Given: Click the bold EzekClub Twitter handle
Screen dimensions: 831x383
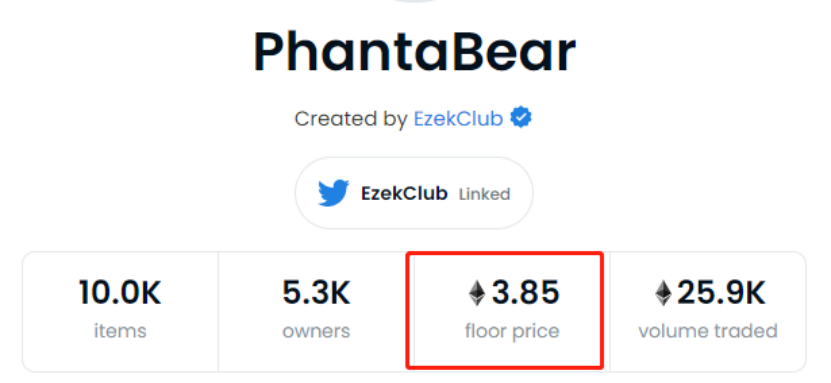Looking at the screenshot, I should point(404,194).
